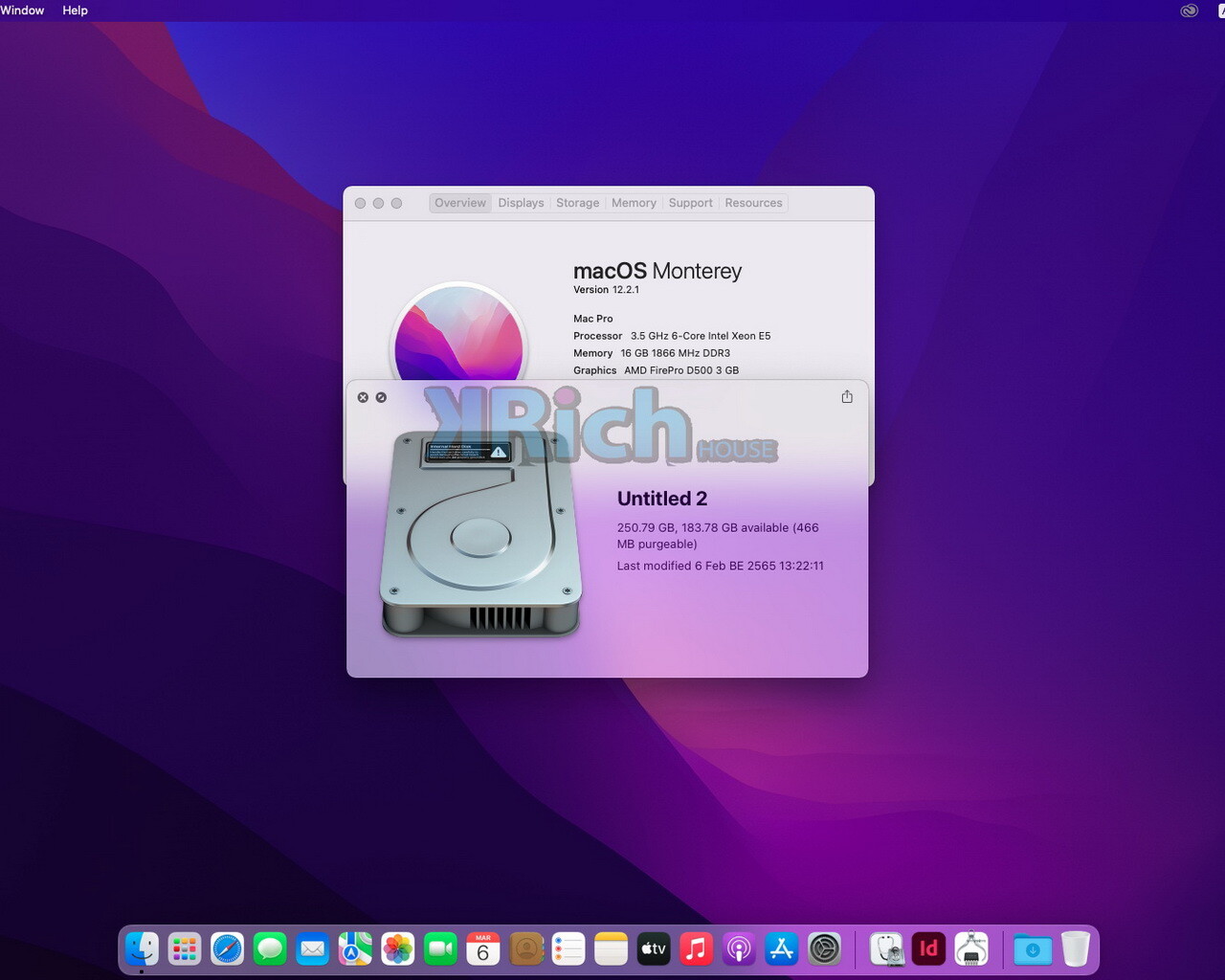The width and height of the screenshot is (1225, 980).
Task: Close the Quick Look preview panel
Action: tap(363, 397)
